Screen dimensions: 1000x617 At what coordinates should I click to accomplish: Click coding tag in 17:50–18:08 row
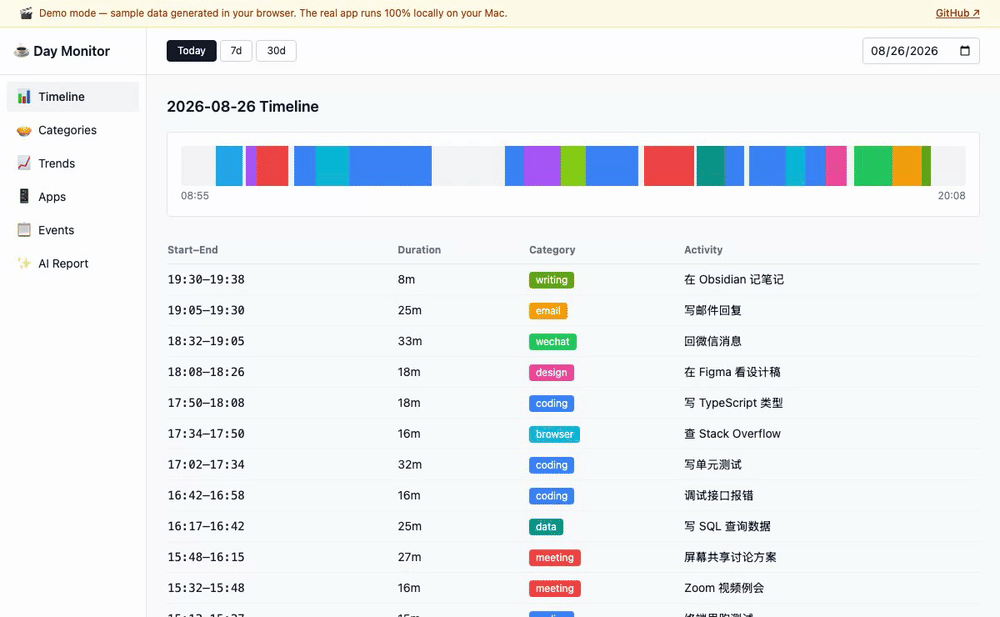coord(552,403)
